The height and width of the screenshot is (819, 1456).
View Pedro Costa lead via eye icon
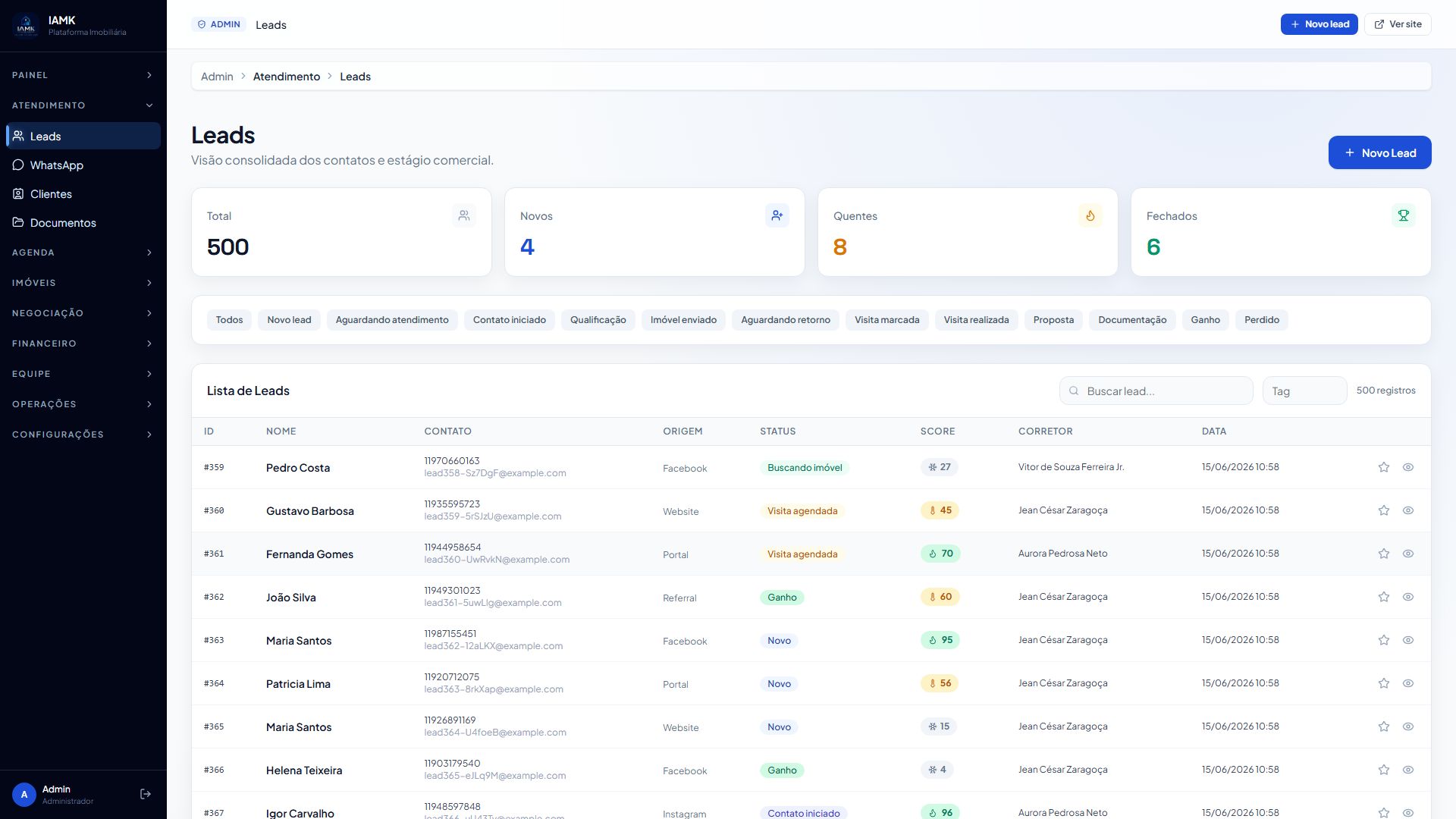pyautogui.click(x=1408, y=467)
